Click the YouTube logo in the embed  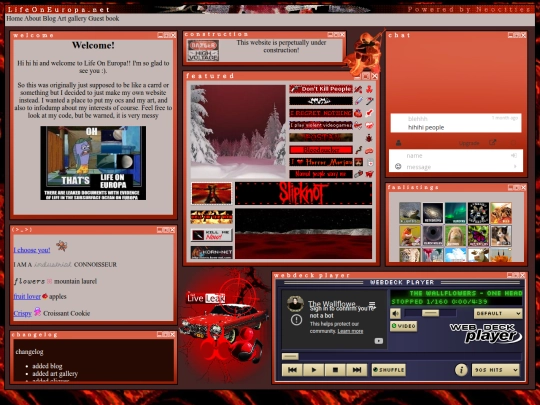[x=378, y=341]
